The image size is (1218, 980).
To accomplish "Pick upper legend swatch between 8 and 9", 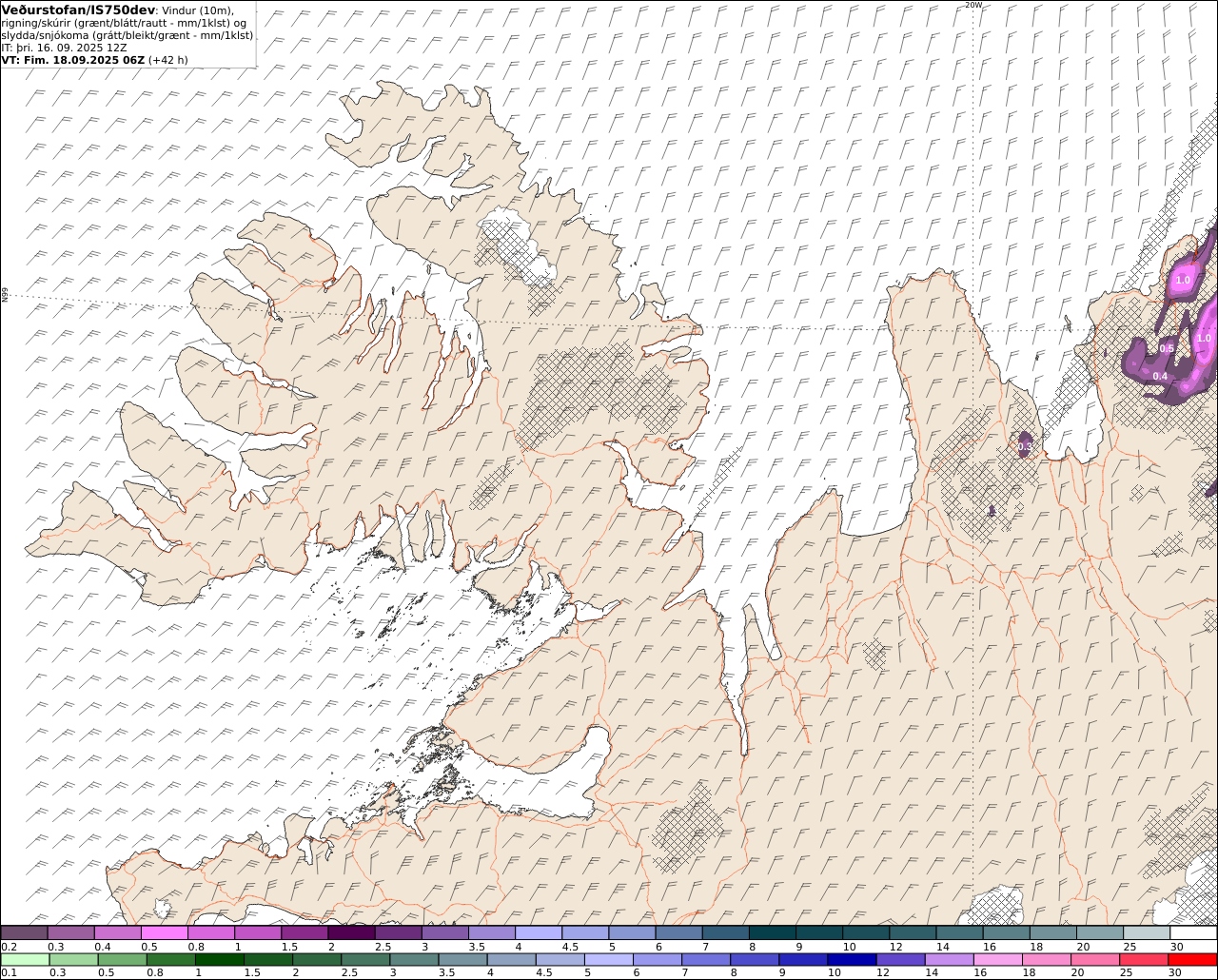I will pyautogui.click(x=773, y=932).
